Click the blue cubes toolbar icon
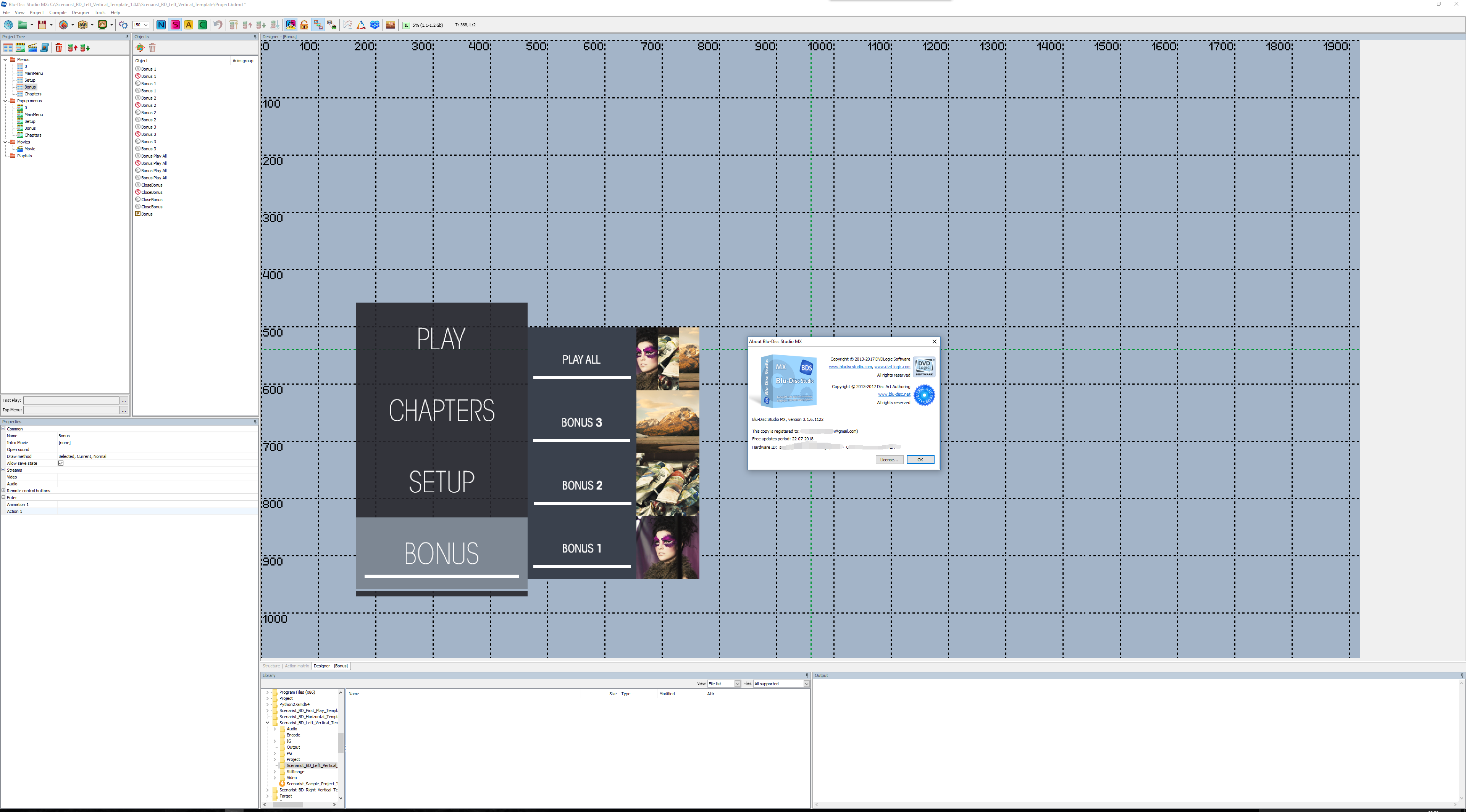This screenshot has width=1466, height=812. (375, 25)
